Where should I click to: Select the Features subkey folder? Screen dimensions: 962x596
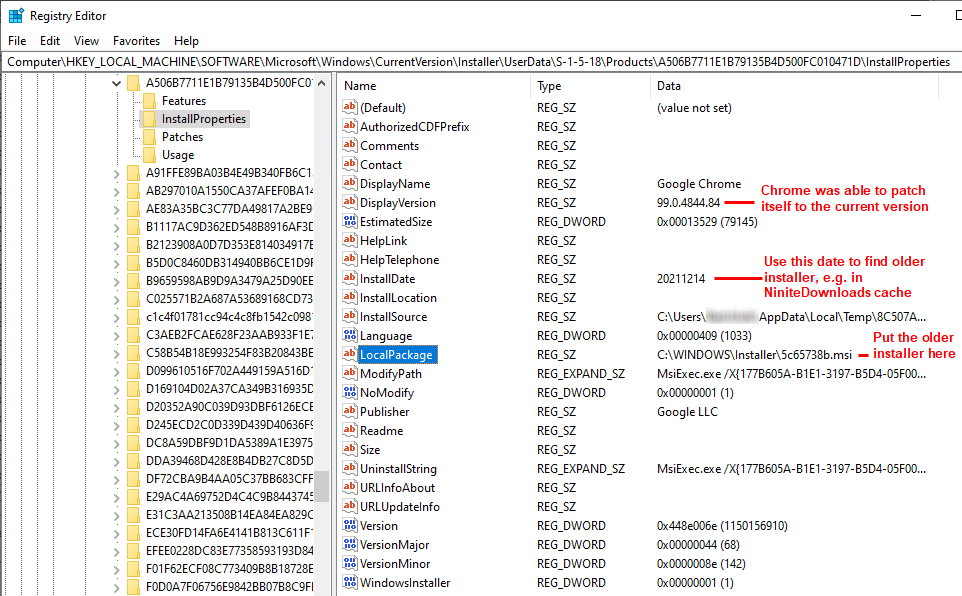pos(183,101)
